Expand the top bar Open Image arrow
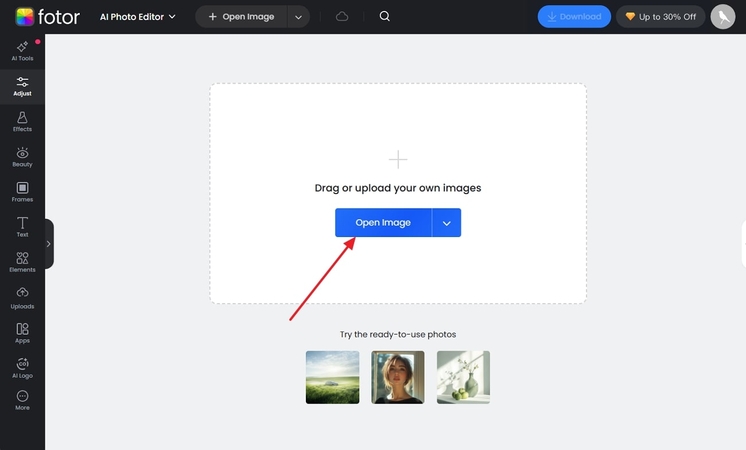Image resolution: width=746 pixels, height=450 pixels. [298, 17]
